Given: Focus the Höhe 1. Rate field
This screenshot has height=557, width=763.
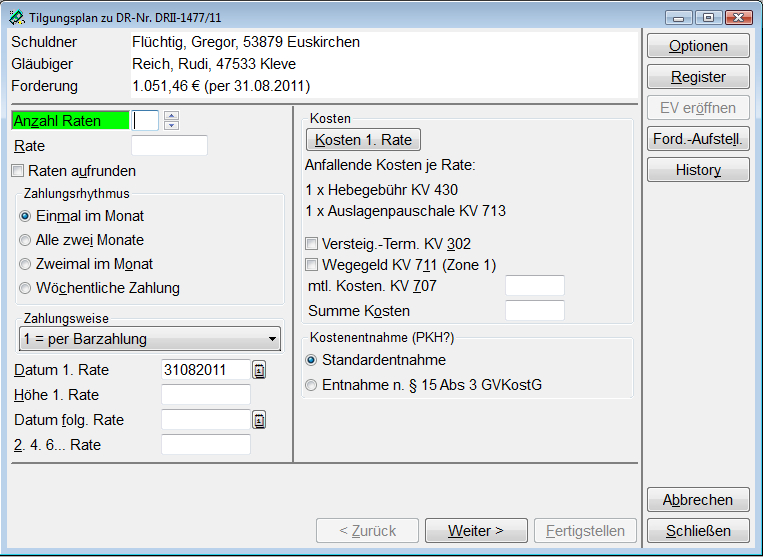Looking at the screenshot, I should click(205, 395).
